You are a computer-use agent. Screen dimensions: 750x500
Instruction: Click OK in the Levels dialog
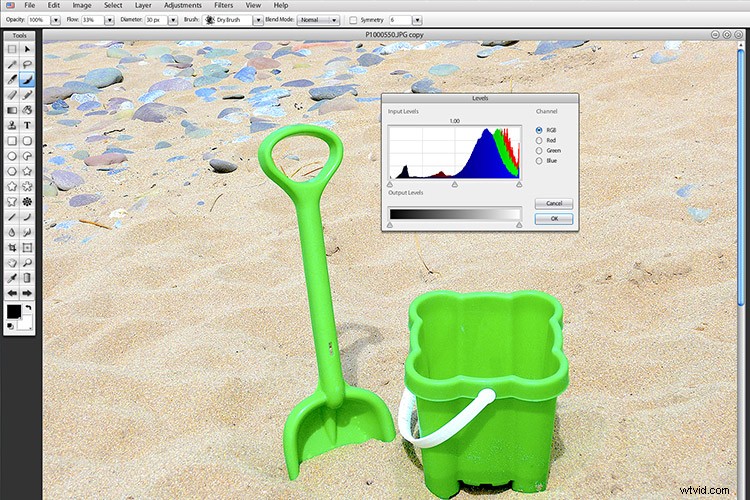coord(554,218)
